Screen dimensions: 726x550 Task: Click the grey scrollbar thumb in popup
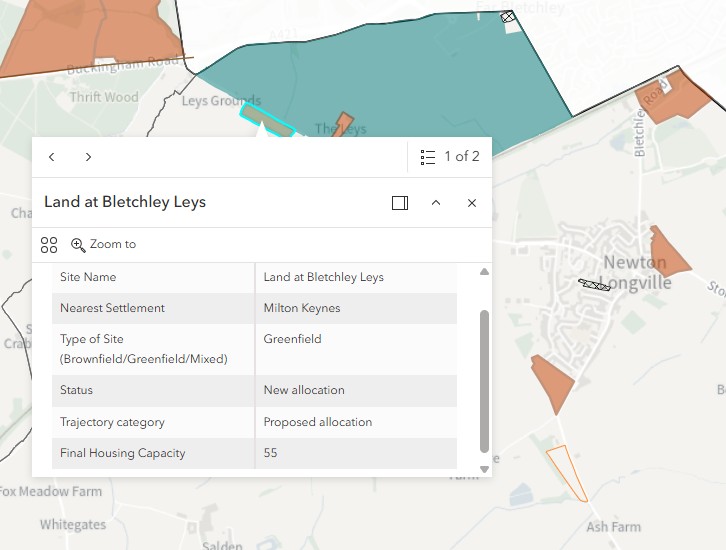click(x=484, y=381)
